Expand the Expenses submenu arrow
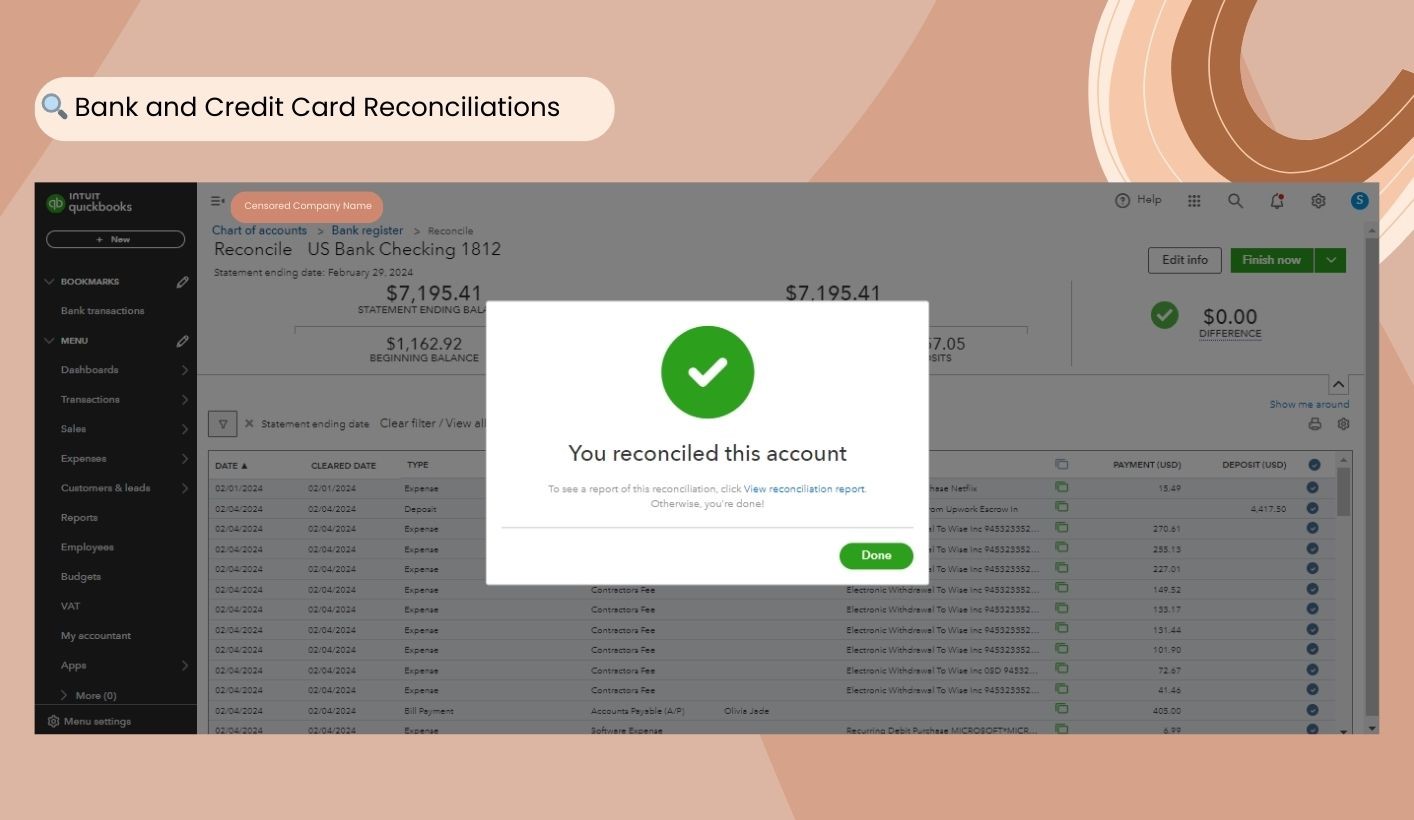 (x=185, y=459)
